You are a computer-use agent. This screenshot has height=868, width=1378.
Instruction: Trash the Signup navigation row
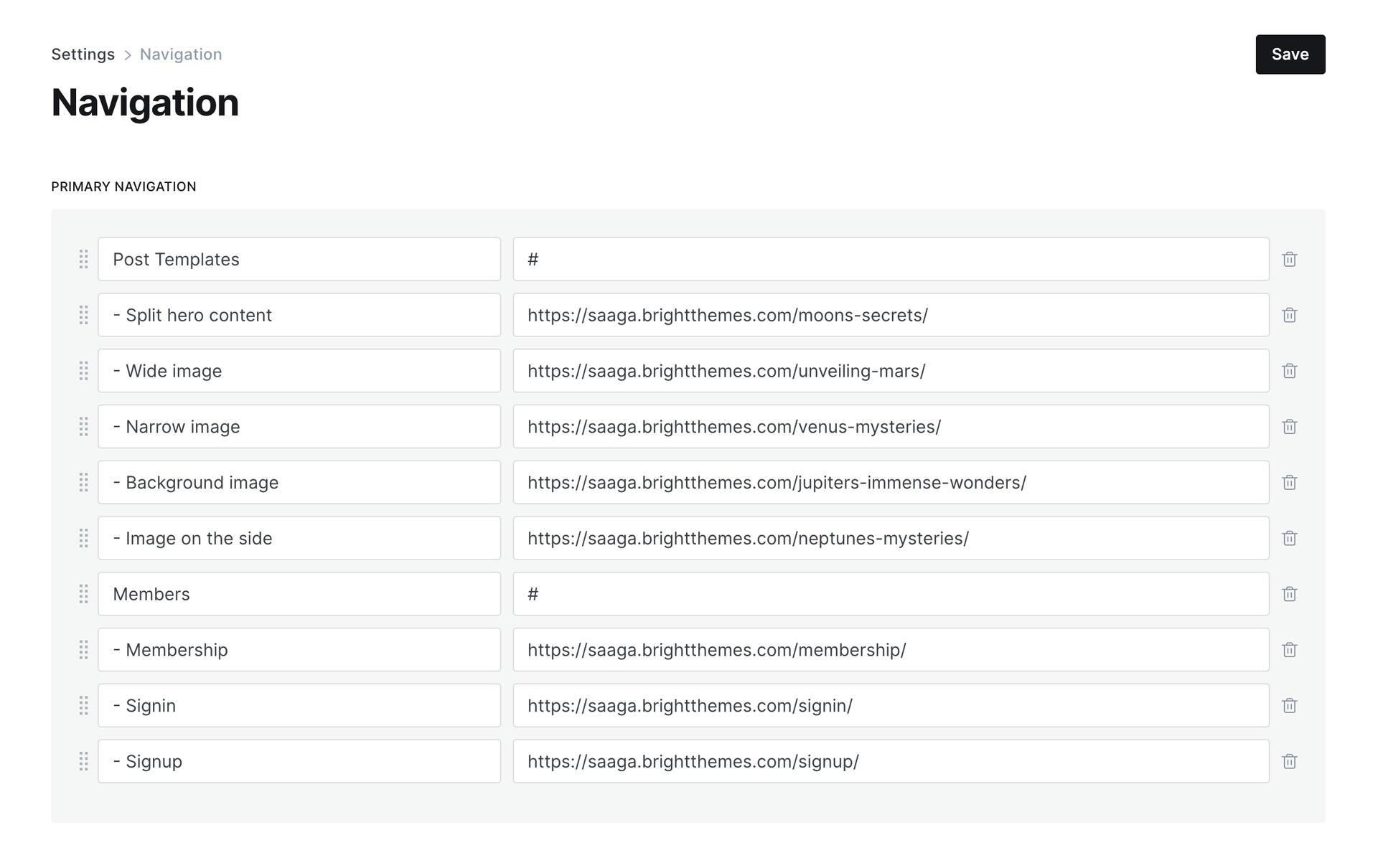click(1290, 761)
